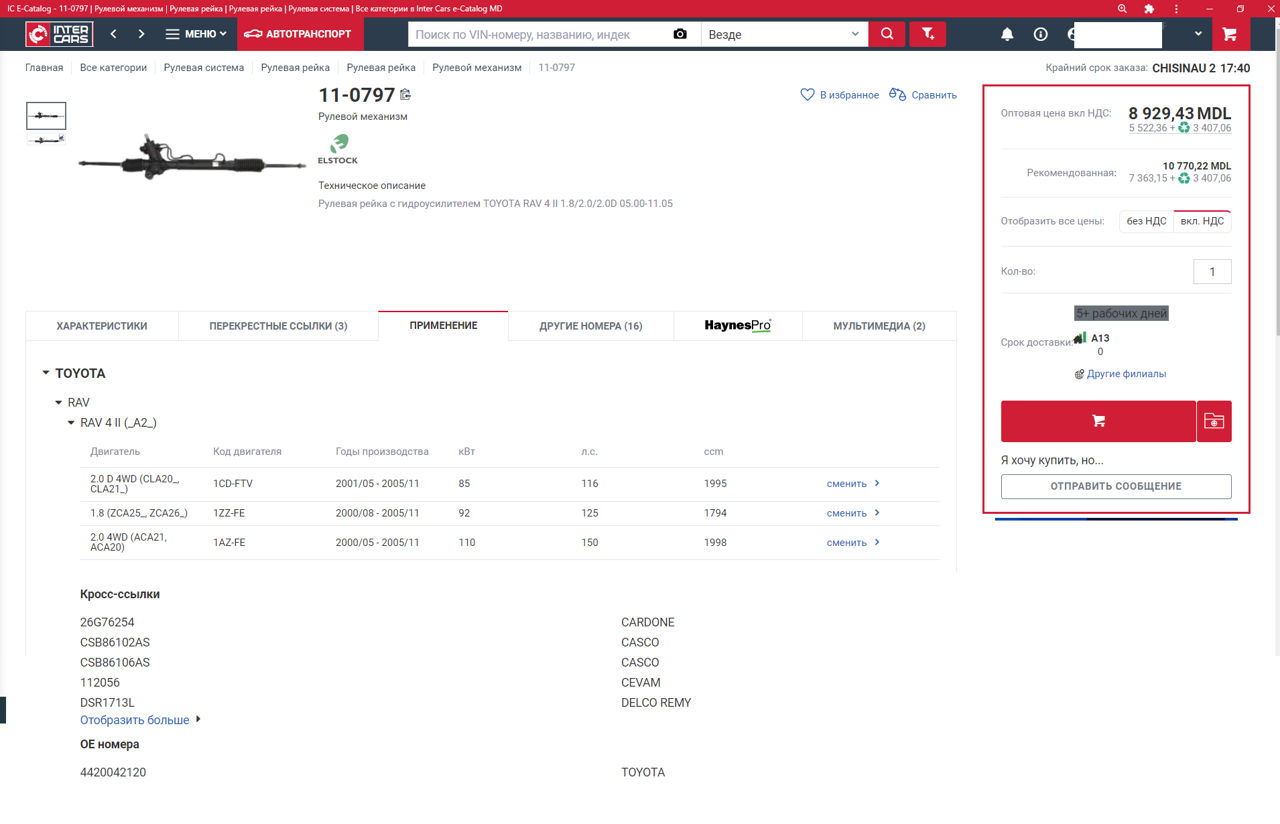Click browser extensions puzzle icon
Viewport: 1280px width, 824px height.
click(1149, 8)
